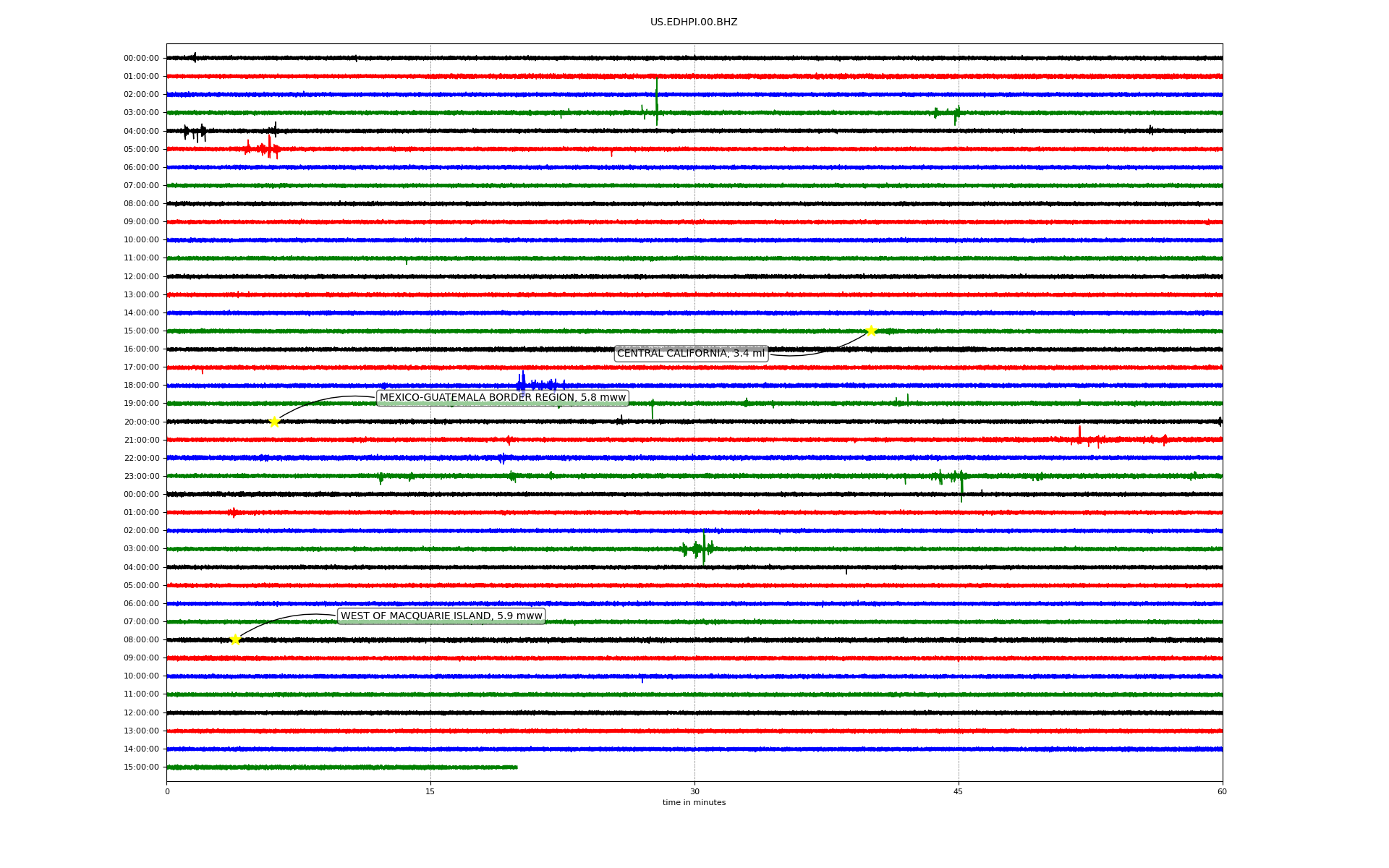Image resolution: width=1389 pixels, height=868 pixels.
Task: Click the Mexico-Guatemala event star marker
Action: point(274,422)
